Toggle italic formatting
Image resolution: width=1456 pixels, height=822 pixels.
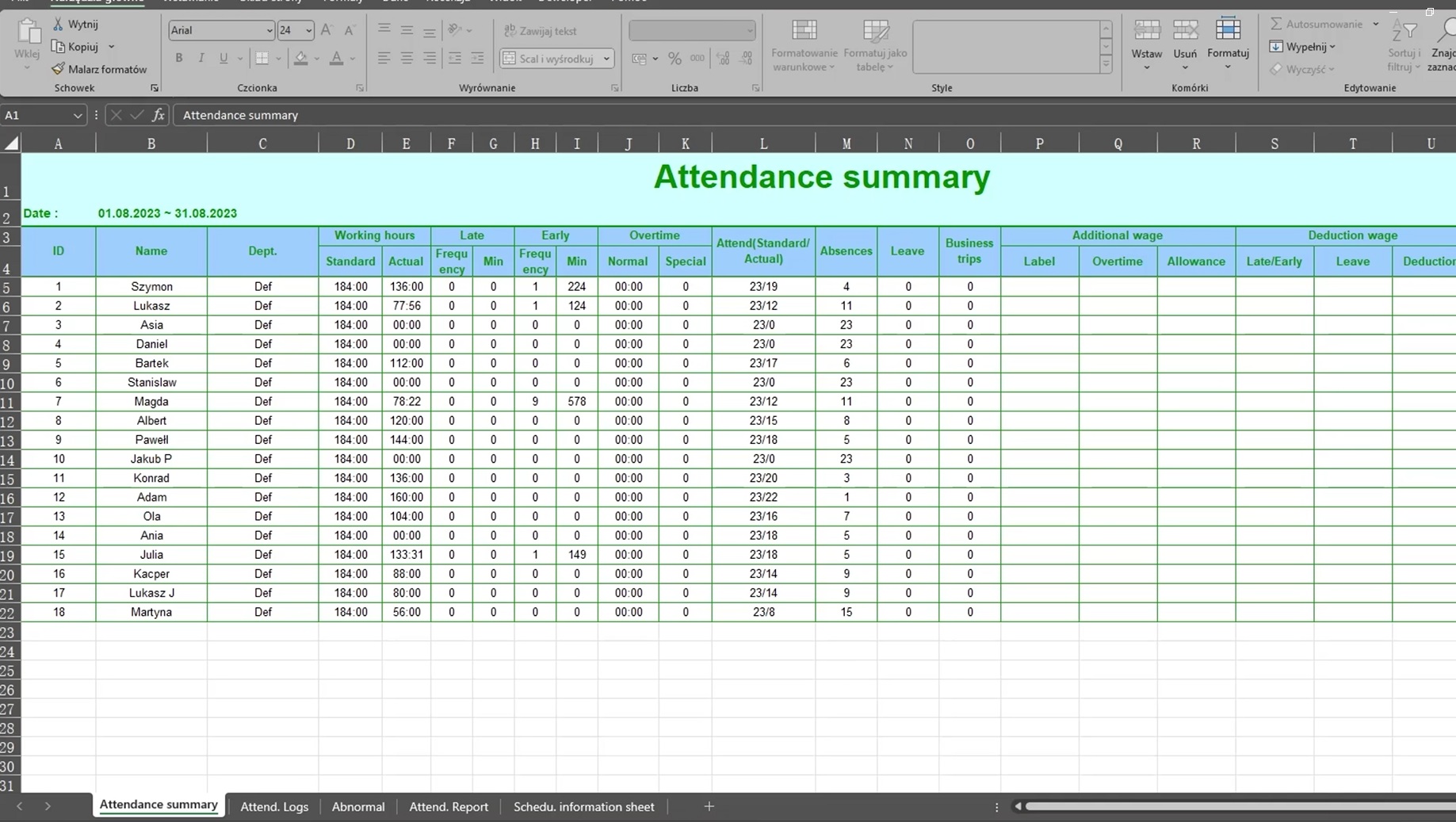click(x=201, y=58)
